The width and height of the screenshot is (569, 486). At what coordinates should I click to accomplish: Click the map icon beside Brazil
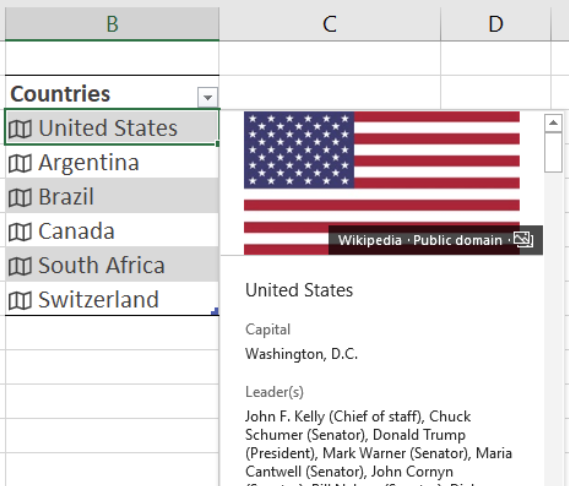click(20, 198)
